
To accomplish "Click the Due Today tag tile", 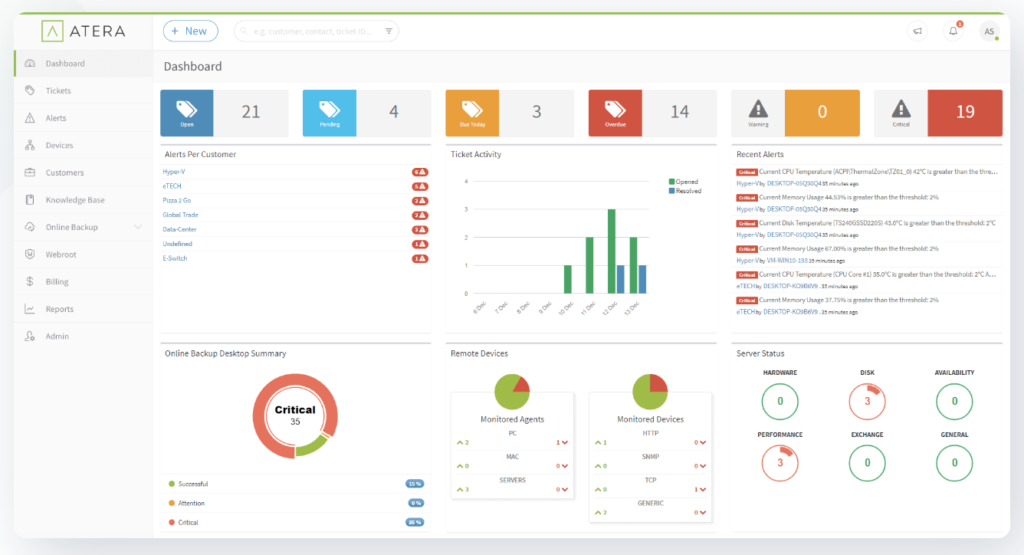I will [472, 113].
